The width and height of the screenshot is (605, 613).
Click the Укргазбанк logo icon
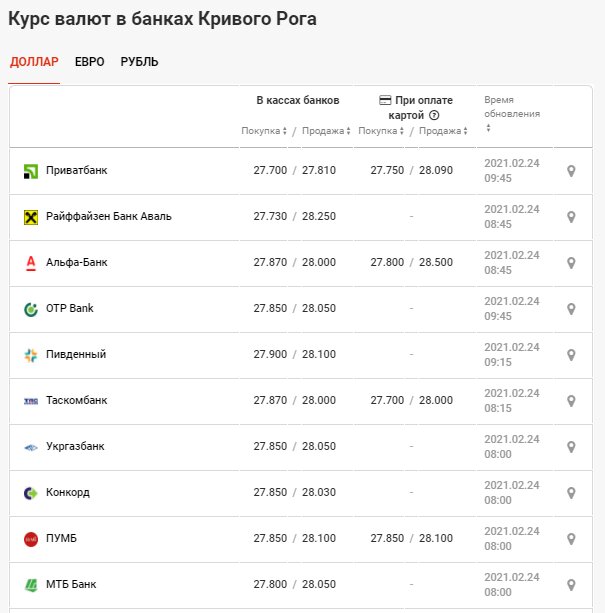pyautogui.click(x=31, y=447)
